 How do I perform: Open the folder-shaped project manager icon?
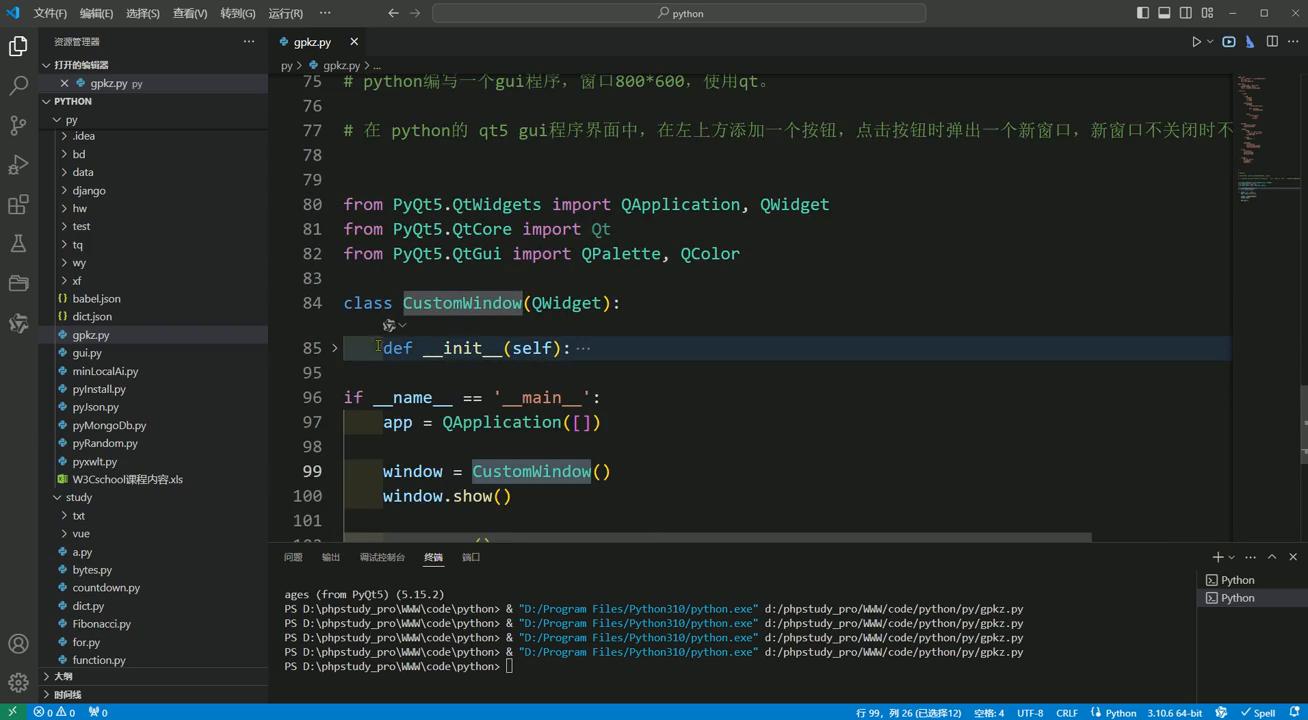click(x=18, y=284)
